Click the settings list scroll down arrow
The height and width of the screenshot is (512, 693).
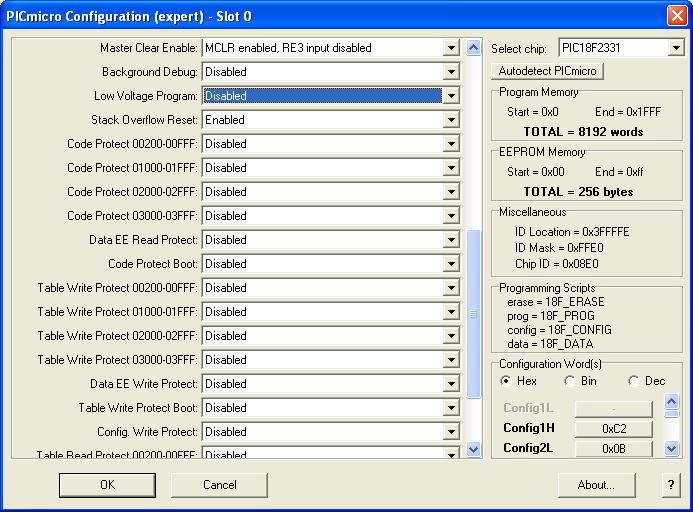tap(473, 450)
